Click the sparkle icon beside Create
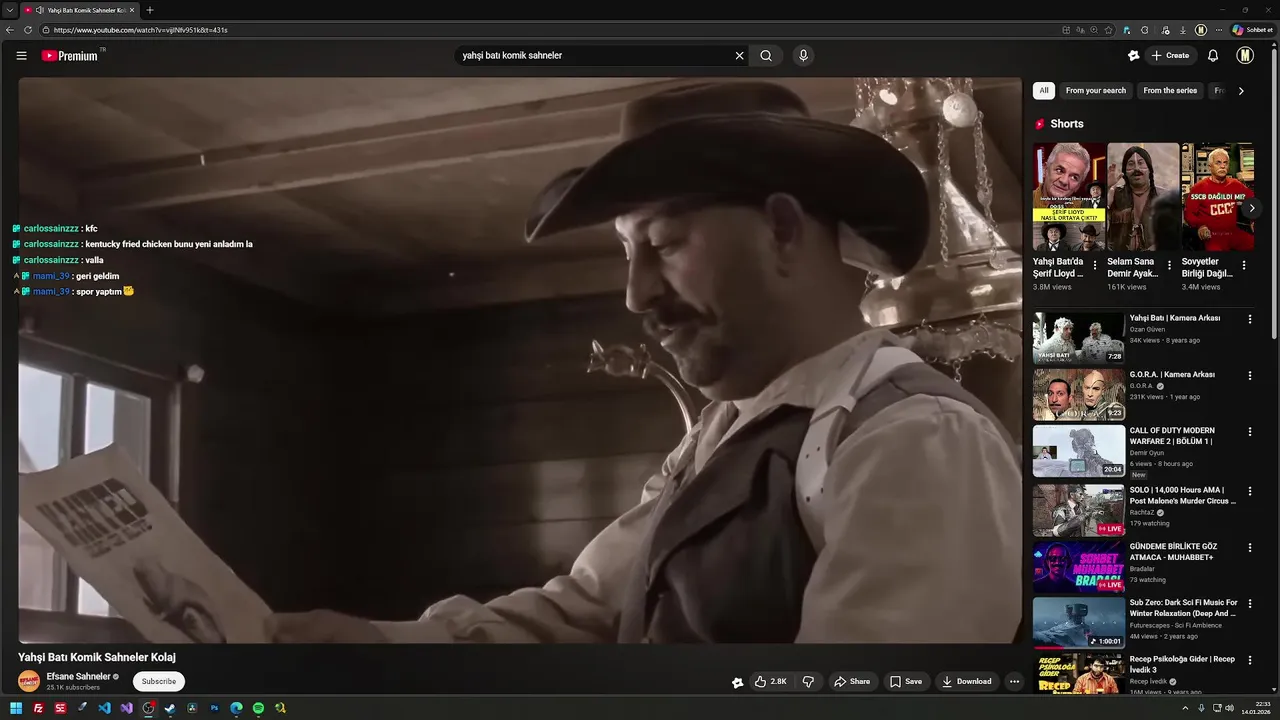The image size is (1280, 720). tap(1133, 56)
